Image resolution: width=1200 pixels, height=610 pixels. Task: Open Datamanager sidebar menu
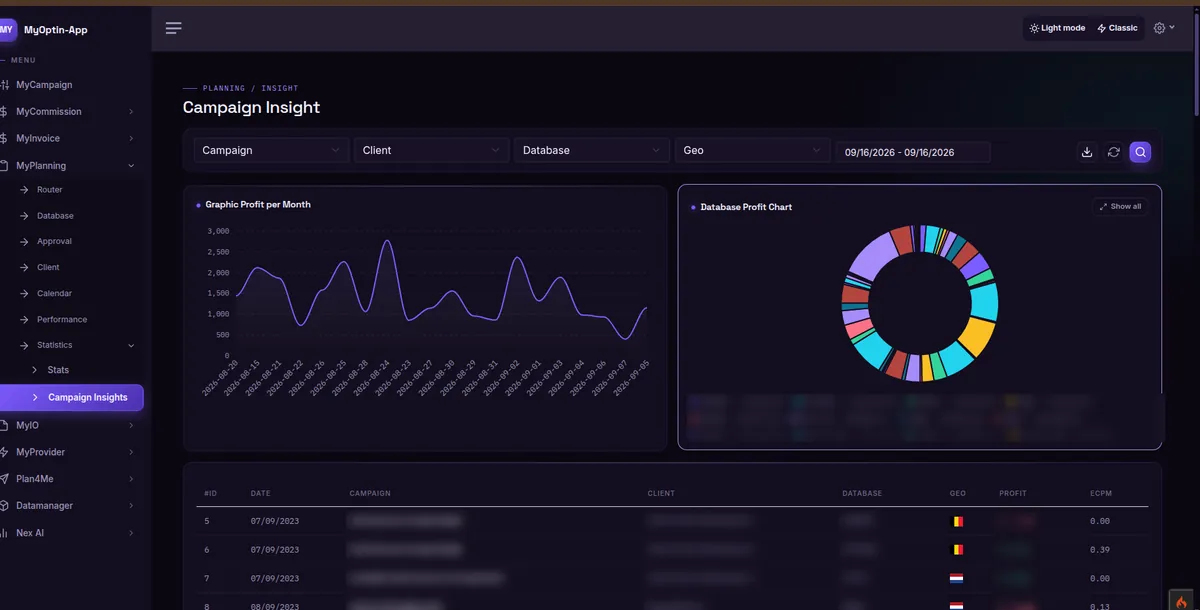(44, 506)
